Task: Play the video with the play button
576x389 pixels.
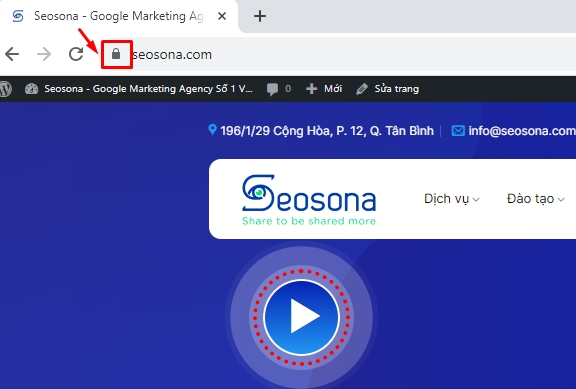Action: [x=301, y=317]
